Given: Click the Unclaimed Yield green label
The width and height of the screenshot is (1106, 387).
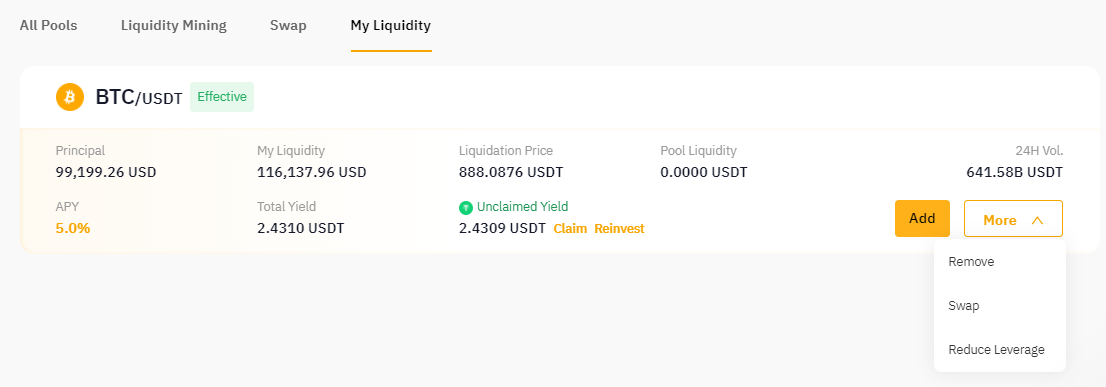Looking at the screenshot, I should click(523, 207).
